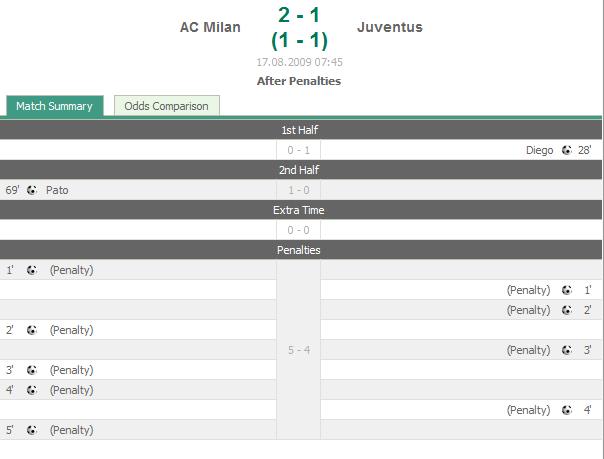
Task: Switch to the Odds Comparison tab
Action: [167, 106]
